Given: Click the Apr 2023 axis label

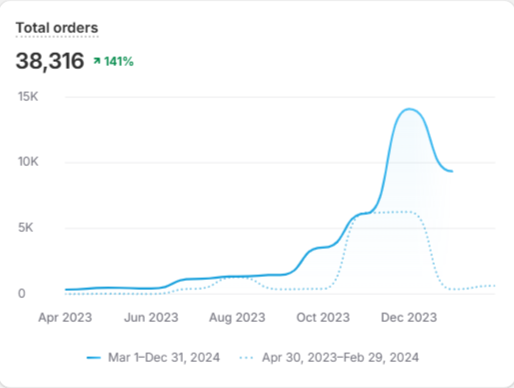Looking at the screenshot, I should (65, 317).
